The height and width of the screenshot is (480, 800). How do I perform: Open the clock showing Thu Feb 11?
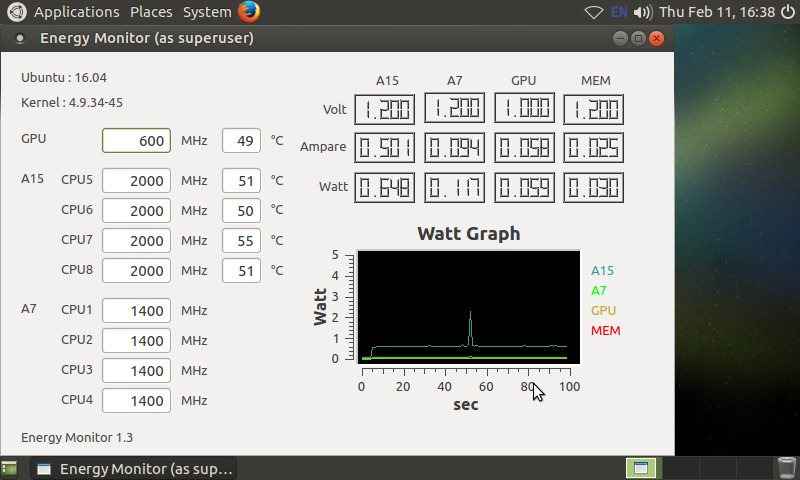(x=718, y=12)
